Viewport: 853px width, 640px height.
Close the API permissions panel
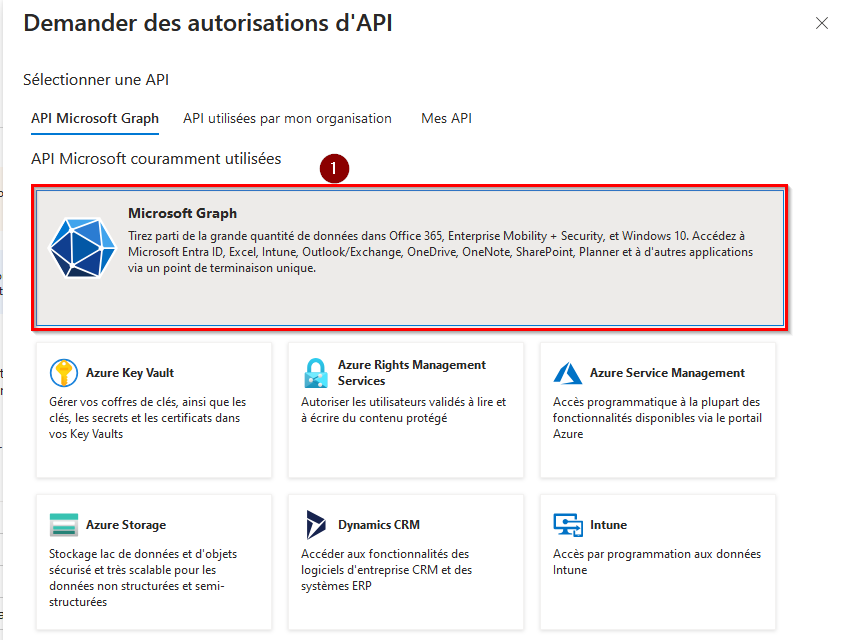821,23
